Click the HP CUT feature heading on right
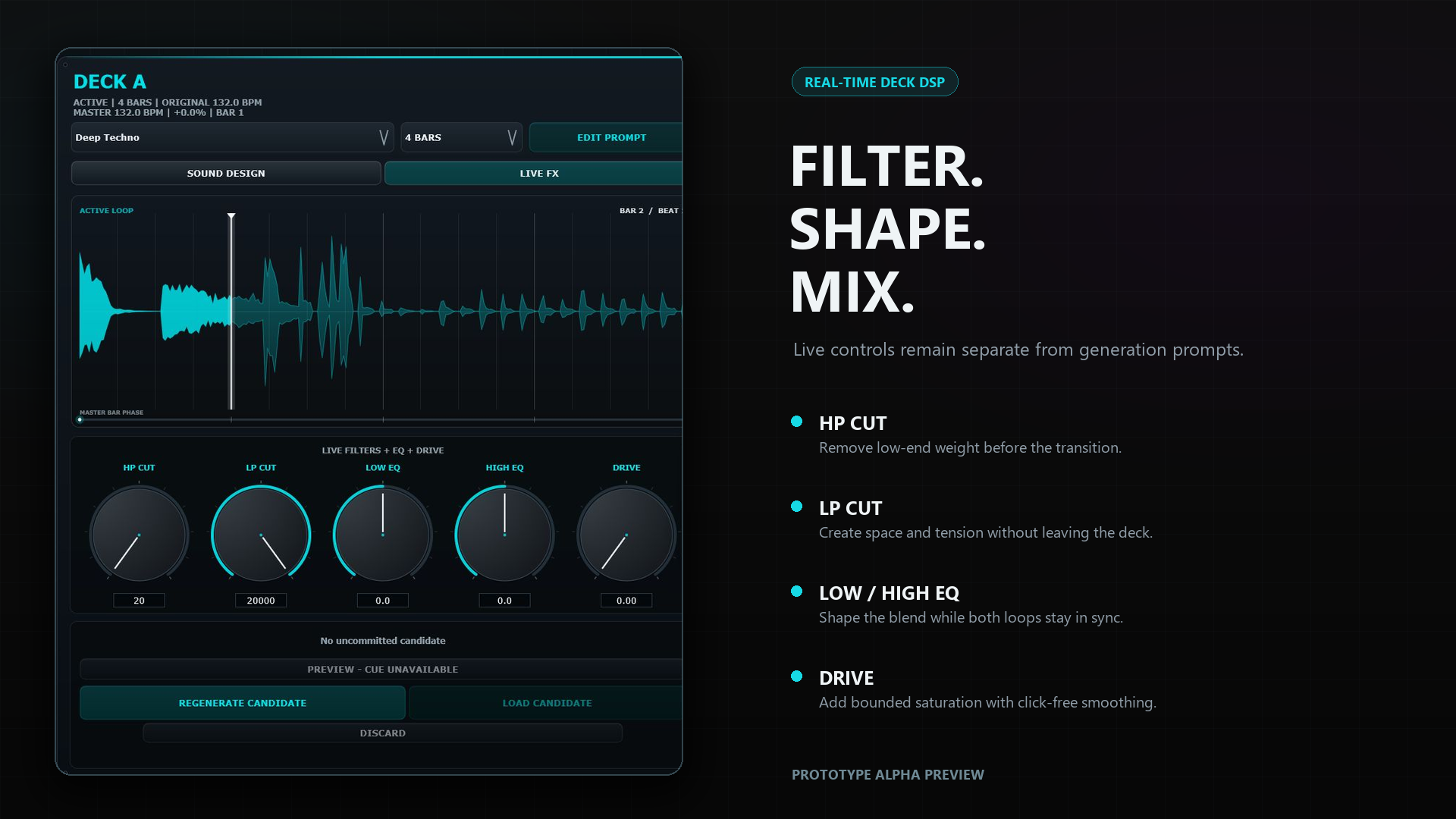This screenshot has width=1456, height=819. pos(852,423)
